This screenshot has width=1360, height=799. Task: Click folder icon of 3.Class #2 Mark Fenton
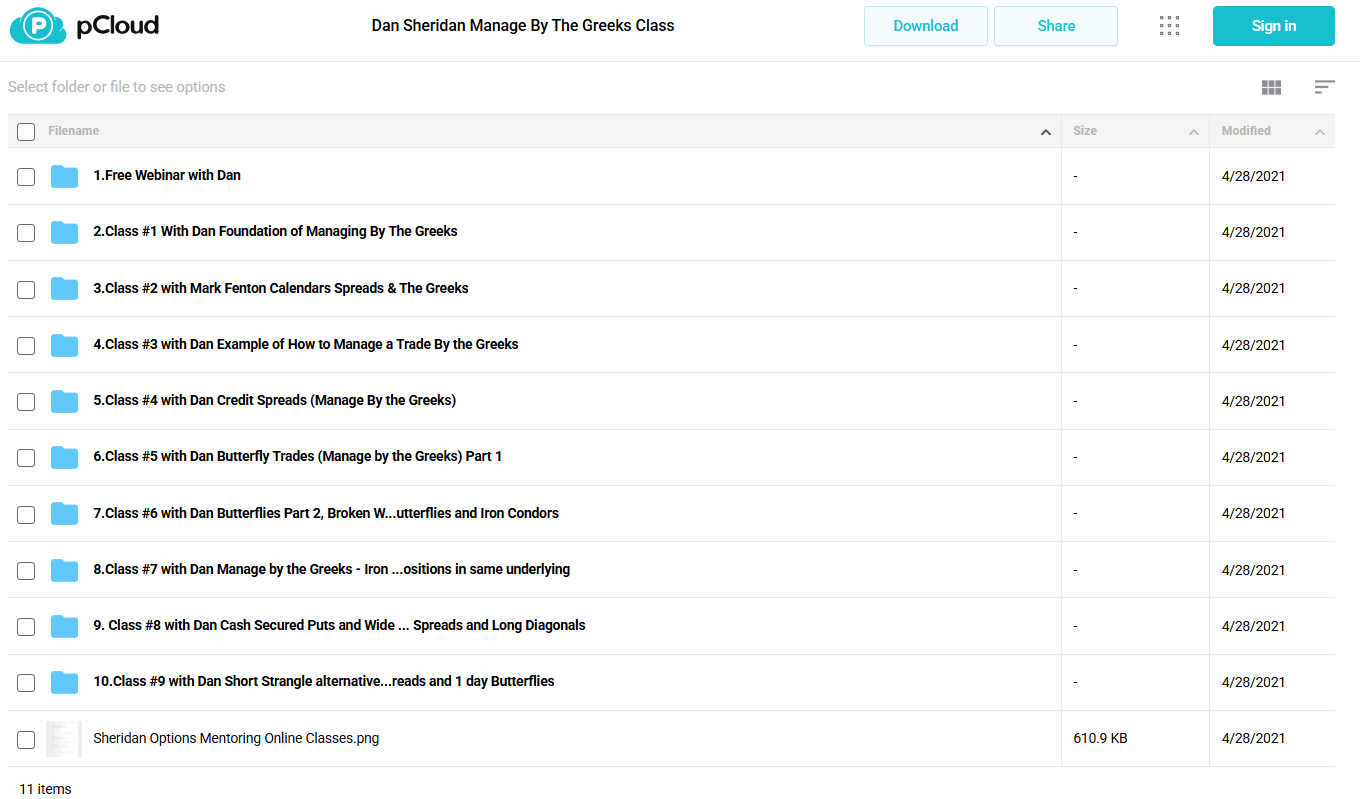tap(64, 288)
